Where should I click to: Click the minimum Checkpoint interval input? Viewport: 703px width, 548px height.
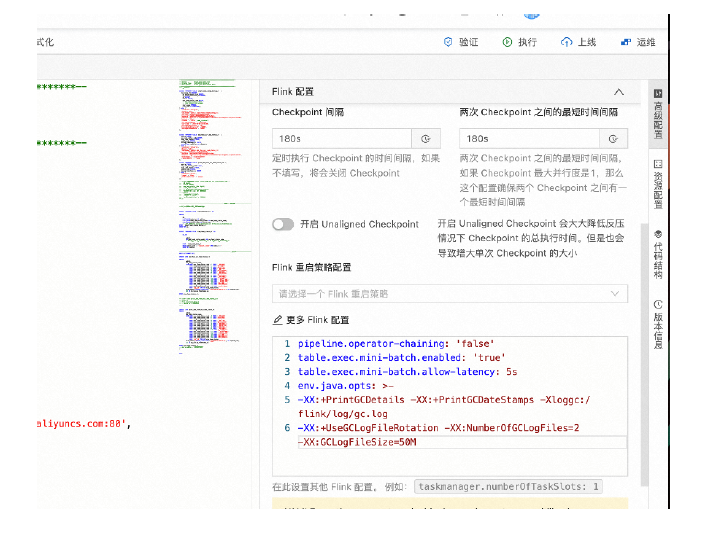coord(529,139)
